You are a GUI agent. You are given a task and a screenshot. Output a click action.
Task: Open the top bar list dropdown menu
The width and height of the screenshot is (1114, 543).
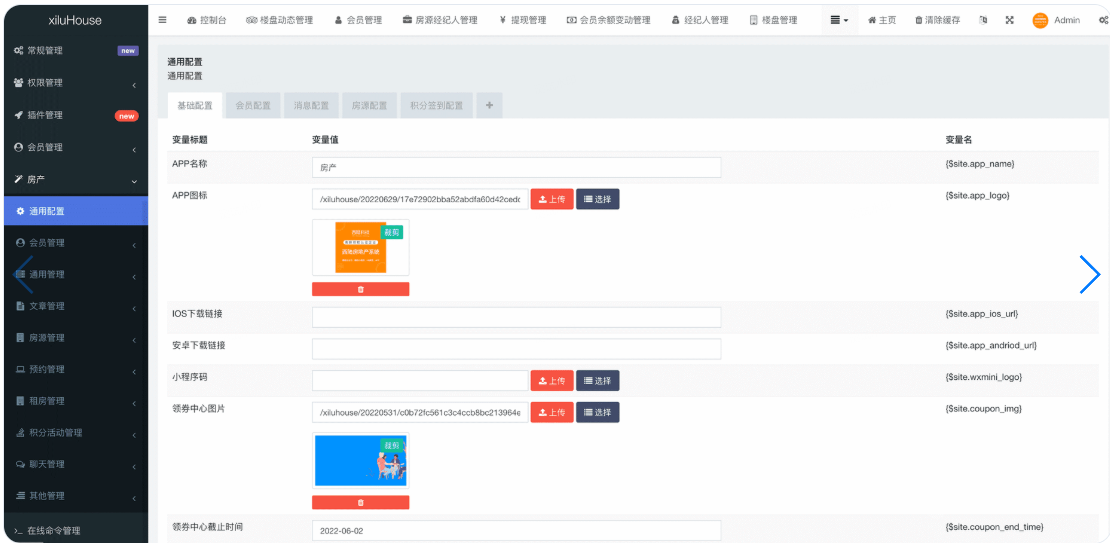tap(839, 20)
